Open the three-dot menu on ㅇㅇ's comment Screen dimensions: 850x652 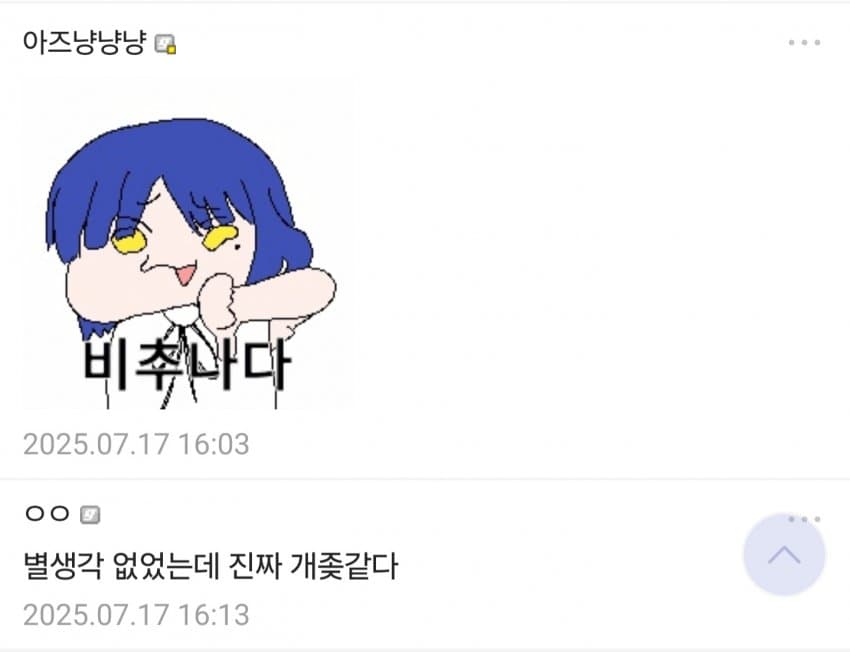(x=804, y=519)
